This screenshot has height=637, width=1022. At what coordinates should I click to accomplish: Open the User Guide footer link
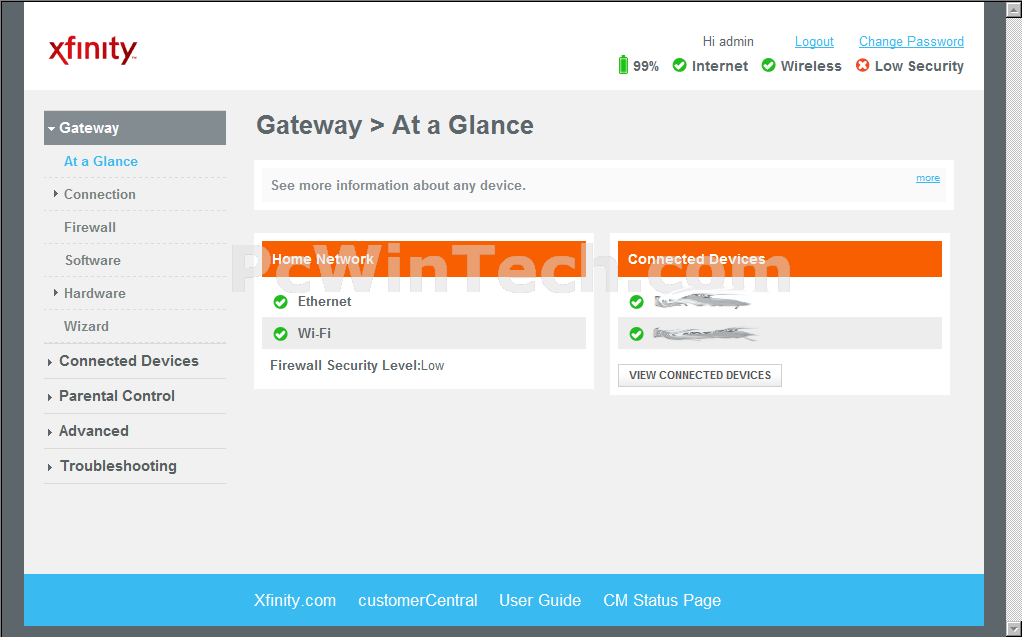(540, 600)
